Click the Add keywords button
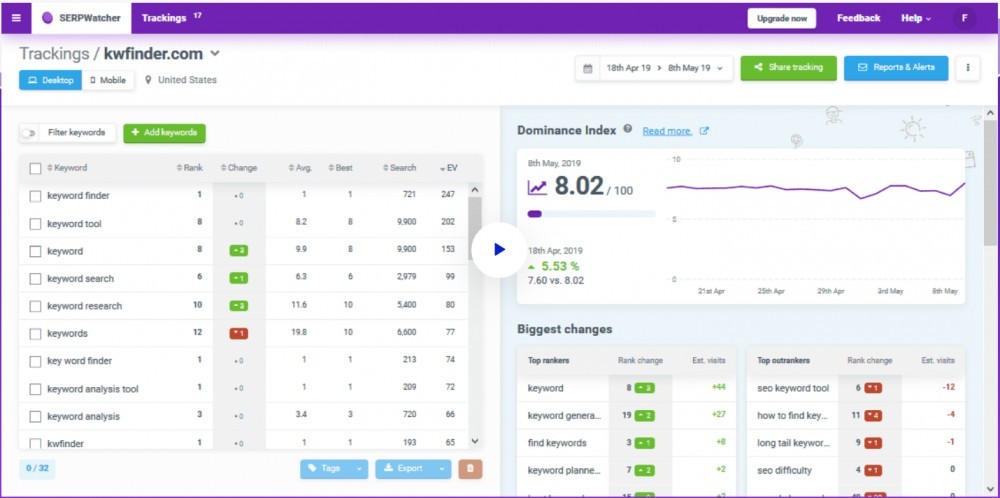This screenshot has width=1000, height=498. (165, 133)
